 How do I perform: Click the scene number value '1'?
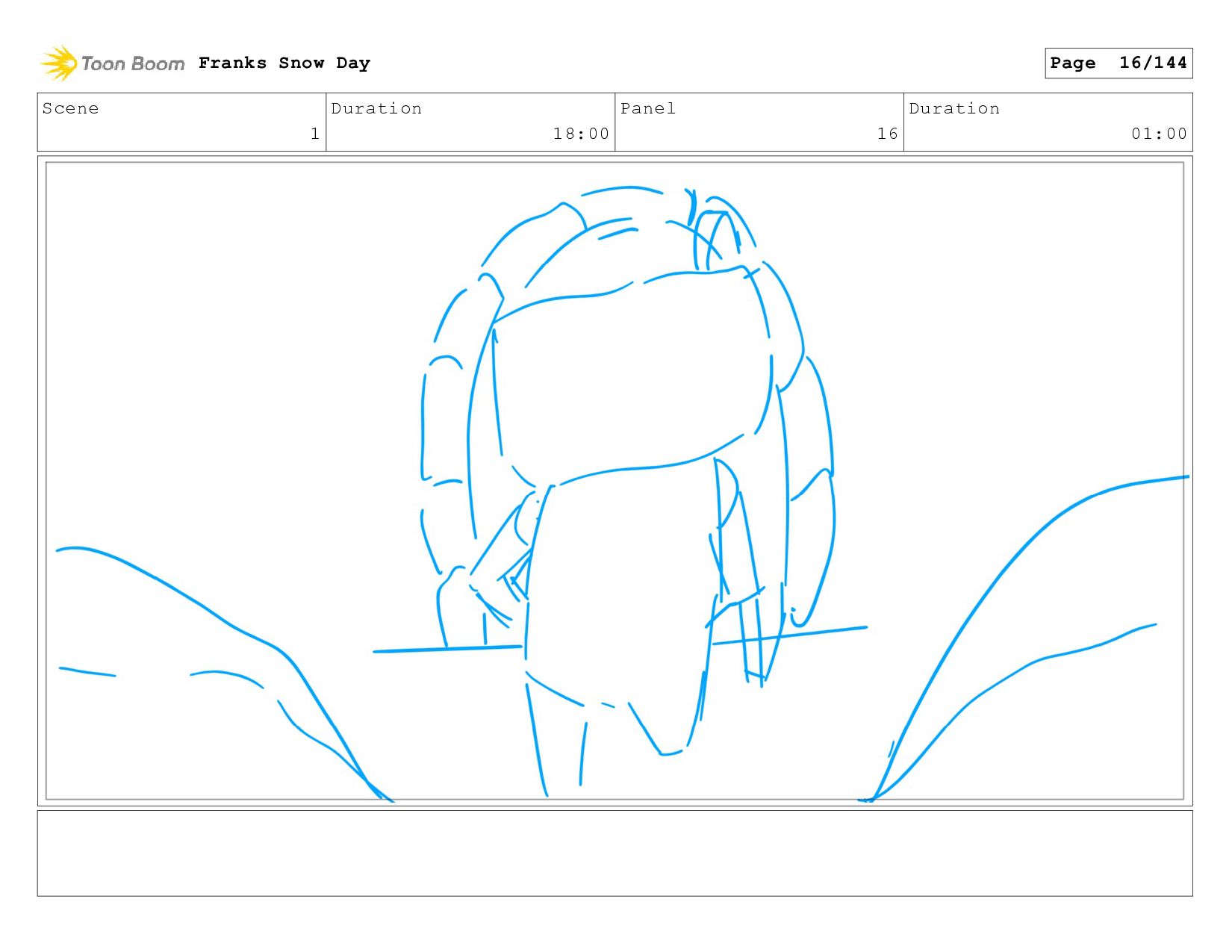click(x=315, y=134)
